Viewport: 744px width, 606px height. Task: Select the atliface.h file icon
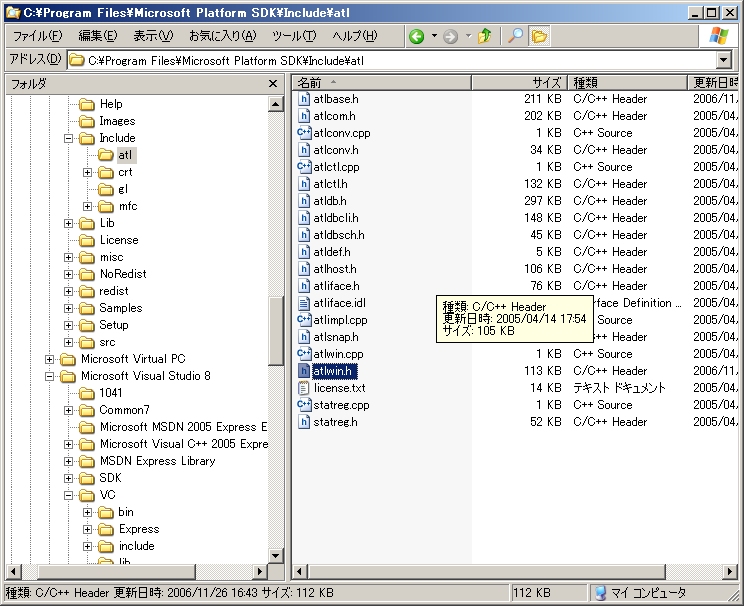click(x=304, y=286)
